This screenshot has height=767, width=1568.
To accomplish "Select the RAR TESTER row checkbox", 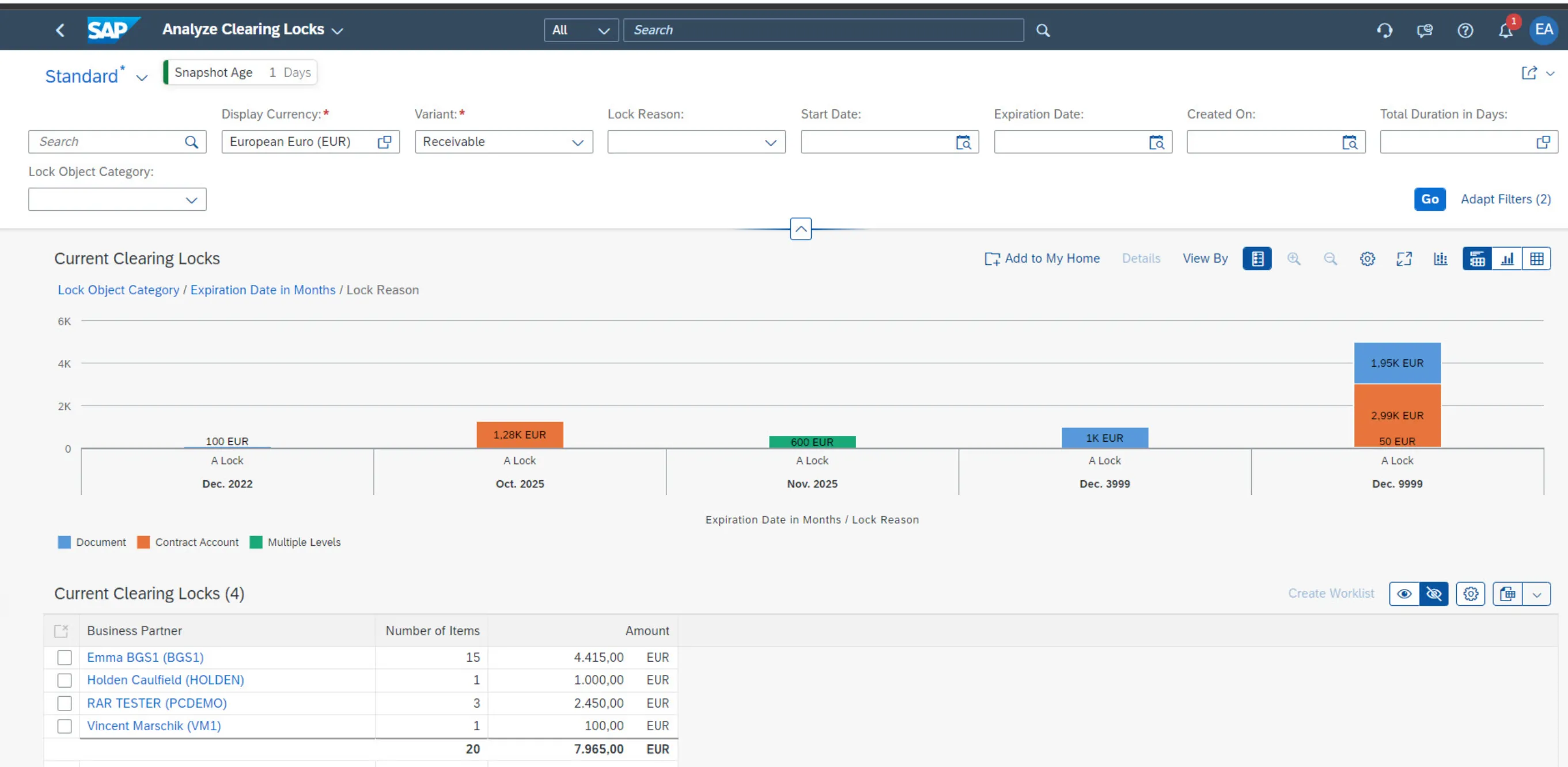I will [x=64, y=703].
